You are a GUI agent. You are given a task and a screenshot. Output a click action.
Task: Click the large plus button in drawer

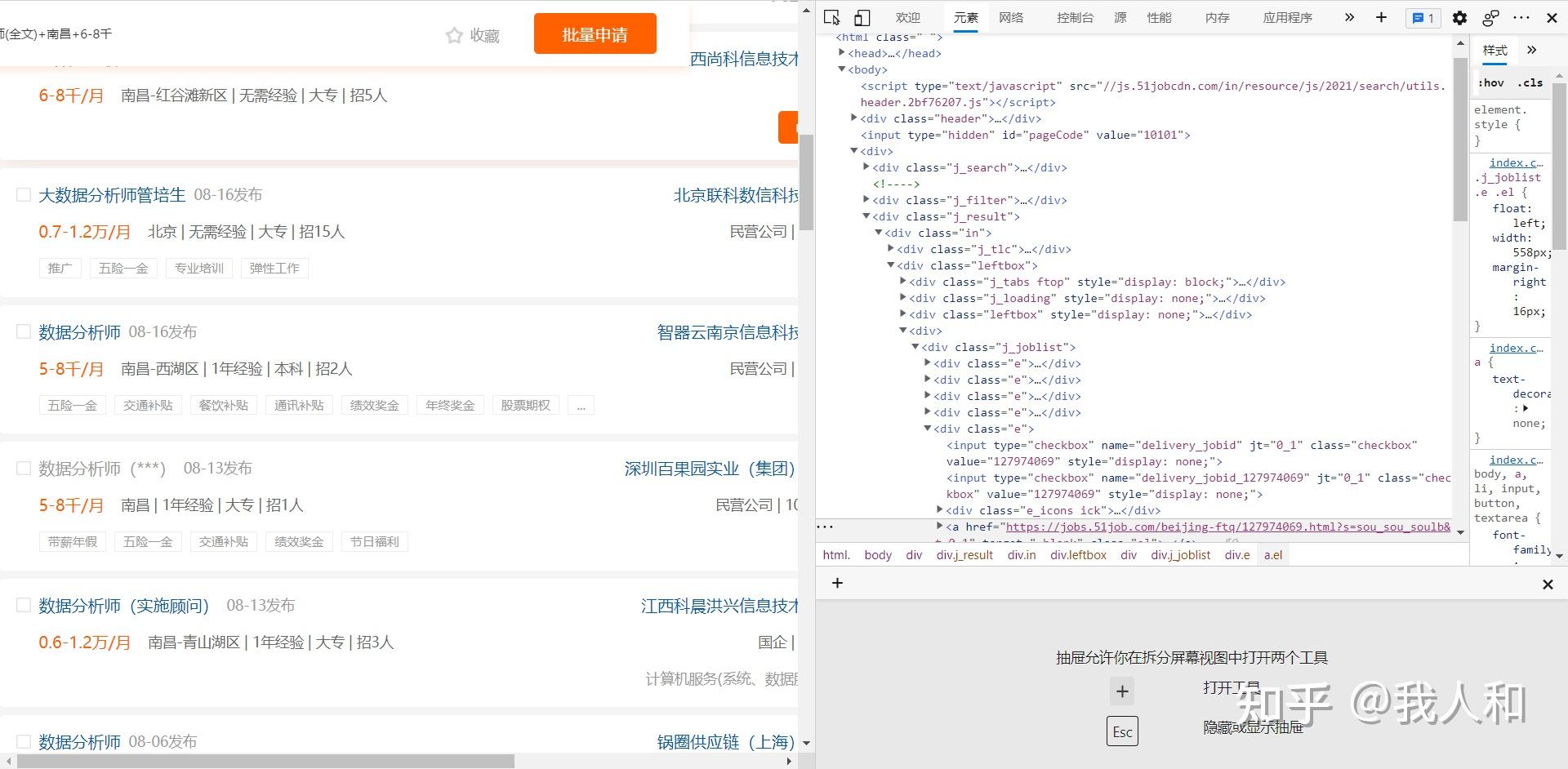(x=1122, y=691)
